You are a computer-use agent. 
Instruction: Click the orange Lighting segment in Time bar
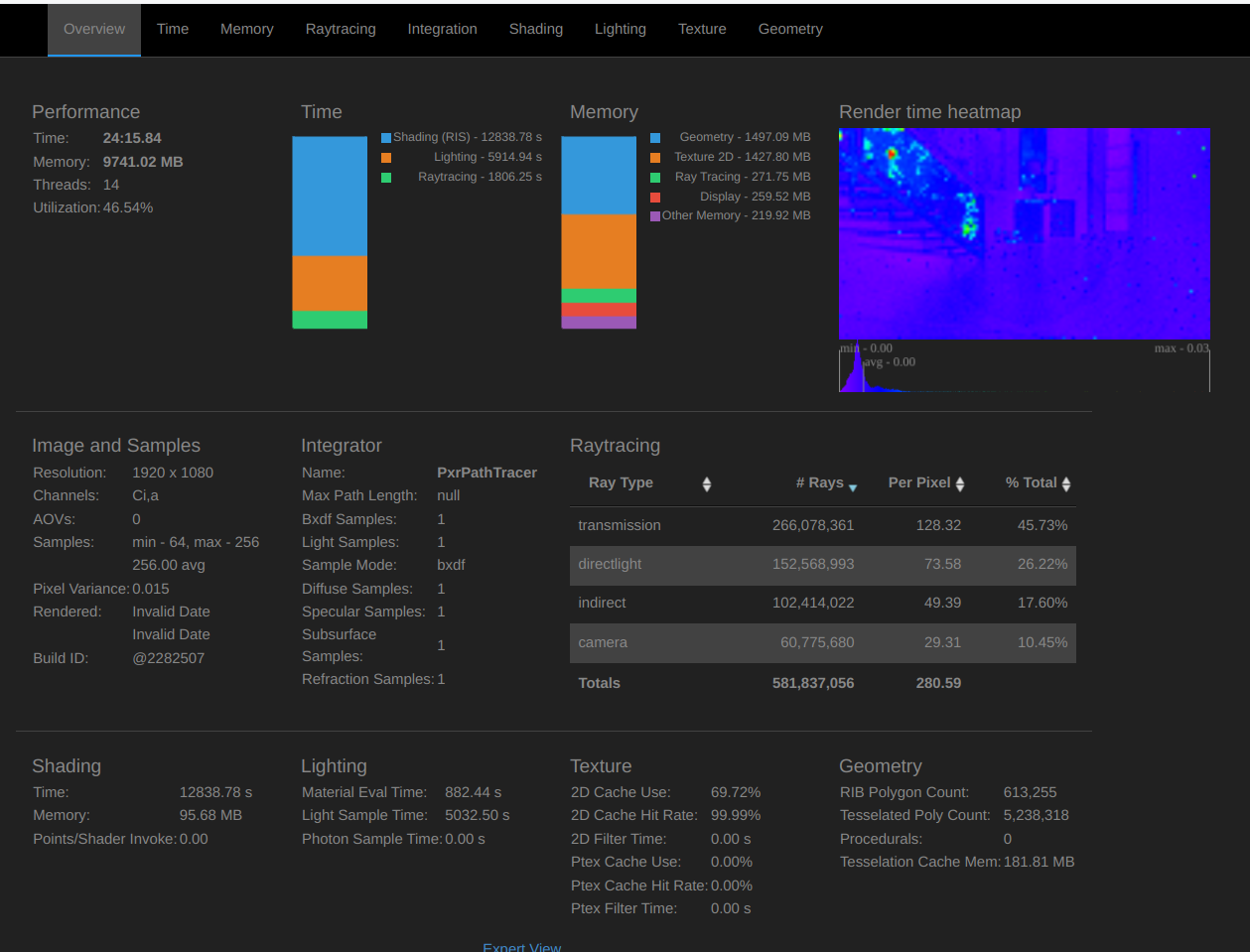pyautogui.click(x=330, y=284)
